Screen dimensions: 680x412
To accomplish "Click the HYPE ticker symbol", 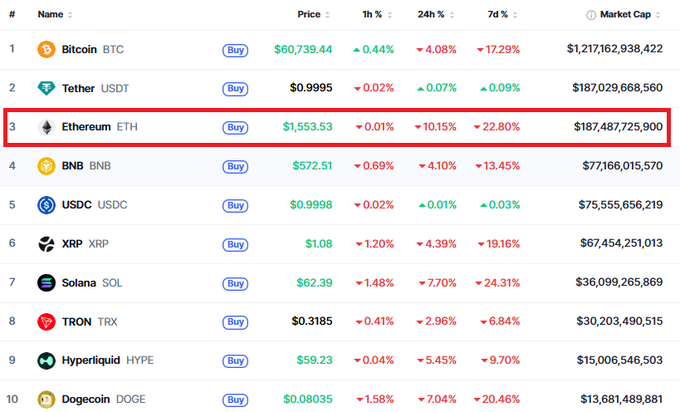I will 140,360.
